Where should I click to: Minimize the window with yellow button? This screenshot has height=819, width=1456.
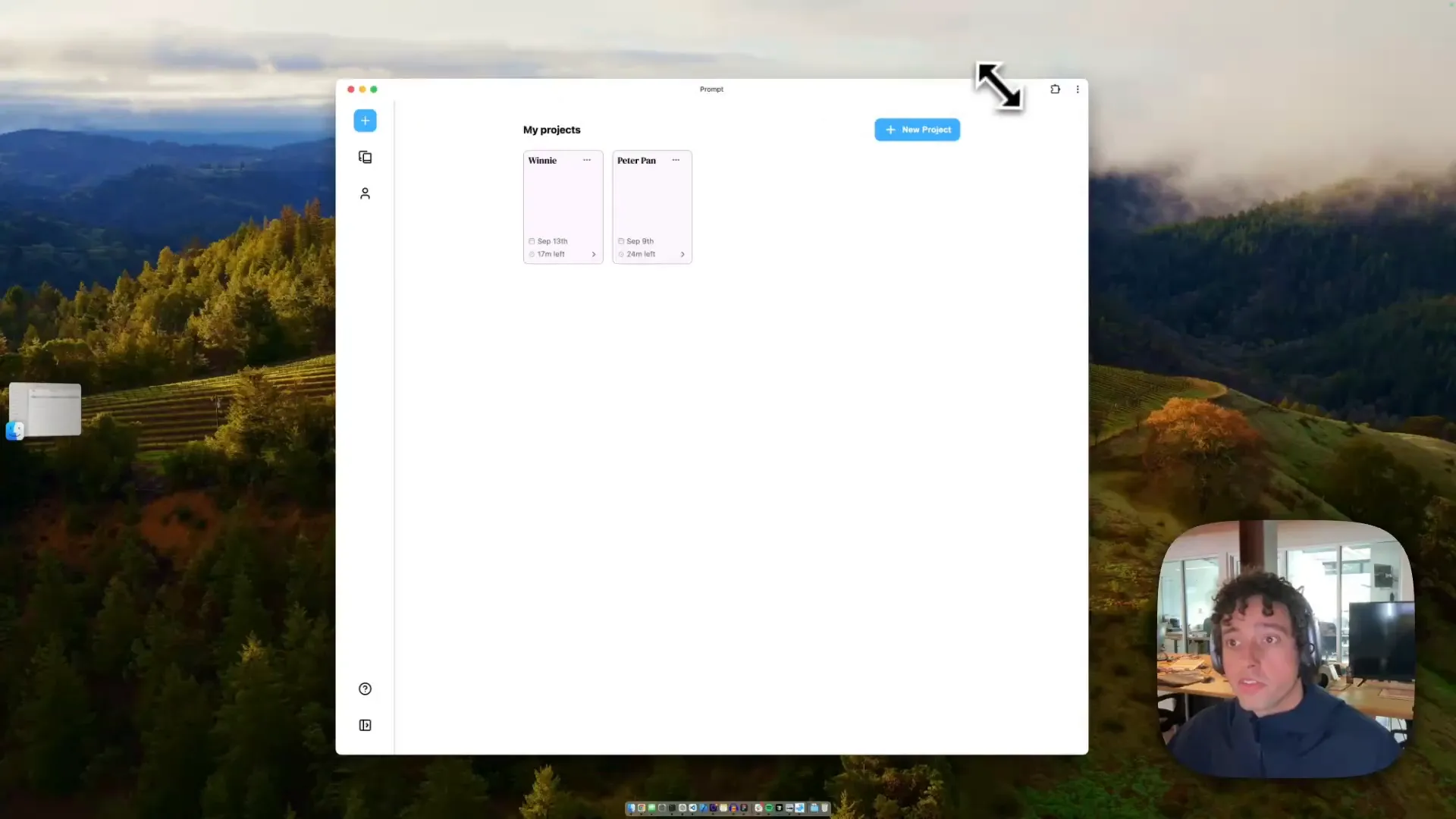tap(362, 89)
